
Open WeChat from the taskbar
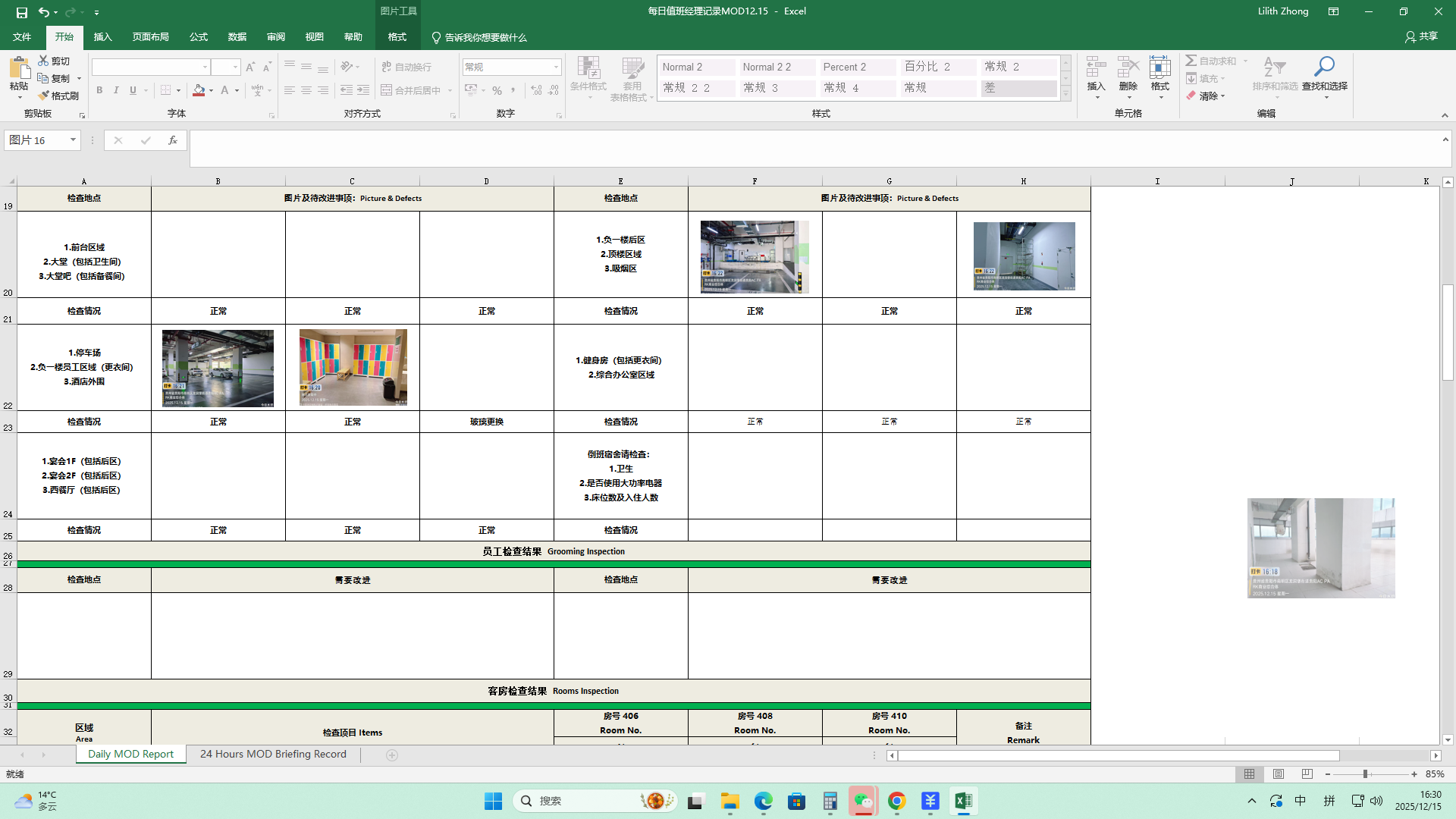pos(863,801)
